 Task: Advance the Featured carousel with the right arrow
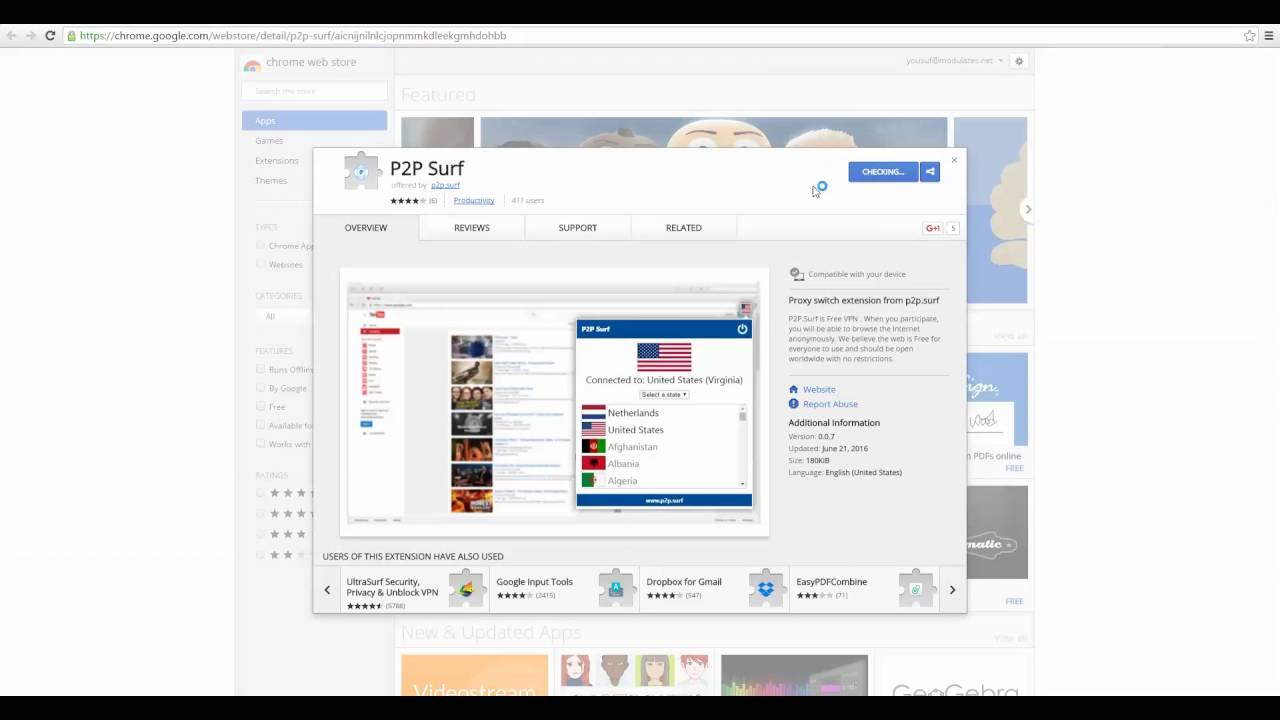(1028, 209)
